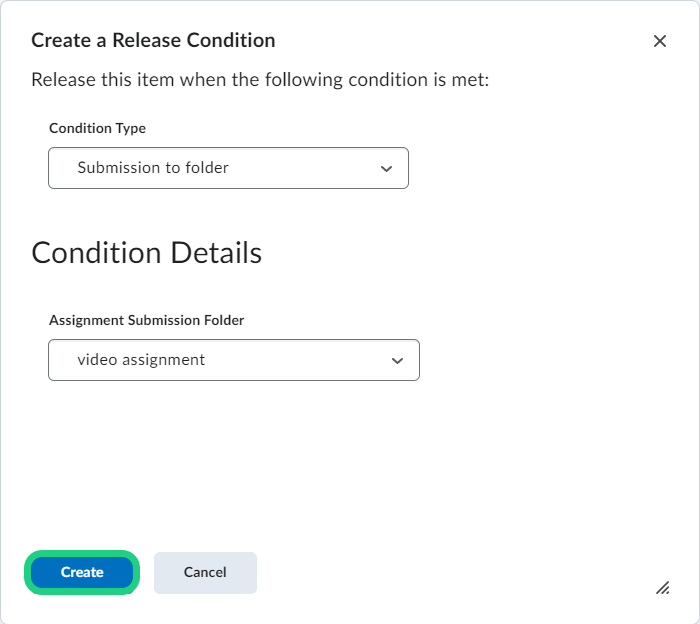This screenshot has height=624, width=700.
Task: Click the word 'Create' on the button
Action: pyautogui.click(x=82, y=573)
